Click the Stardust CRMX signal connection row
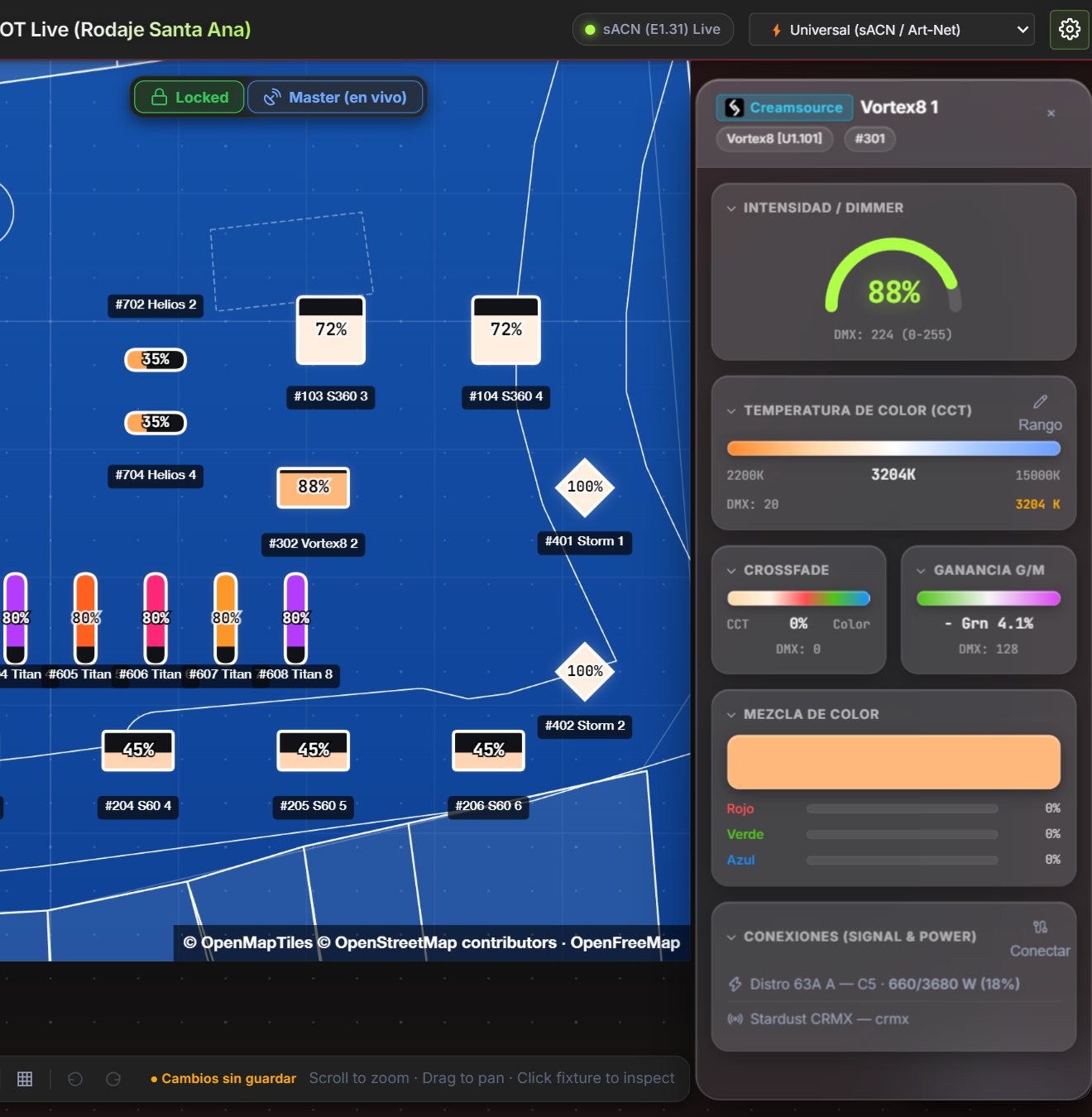 click(x=893, y=1019)
